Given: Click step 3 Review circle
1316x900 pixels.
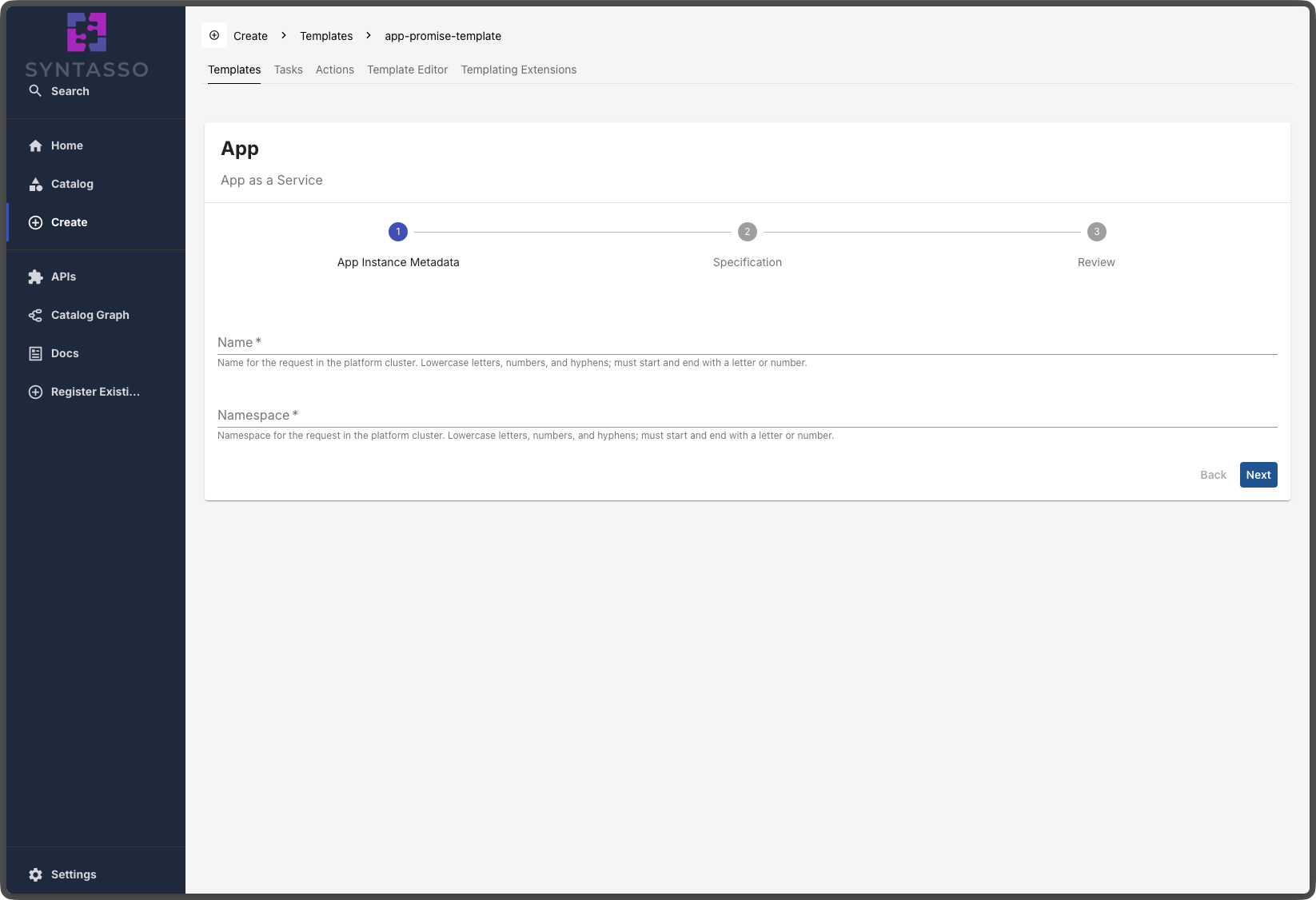Looking at the screenshot, I should (x=1096, y=232).
